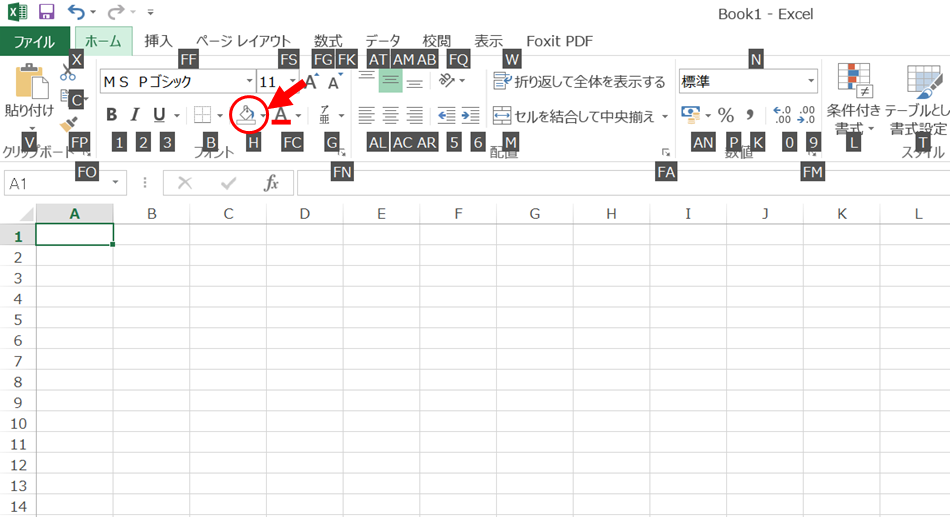Switch to the 挿入 tab
950x517 pixels.
(158, 41)
